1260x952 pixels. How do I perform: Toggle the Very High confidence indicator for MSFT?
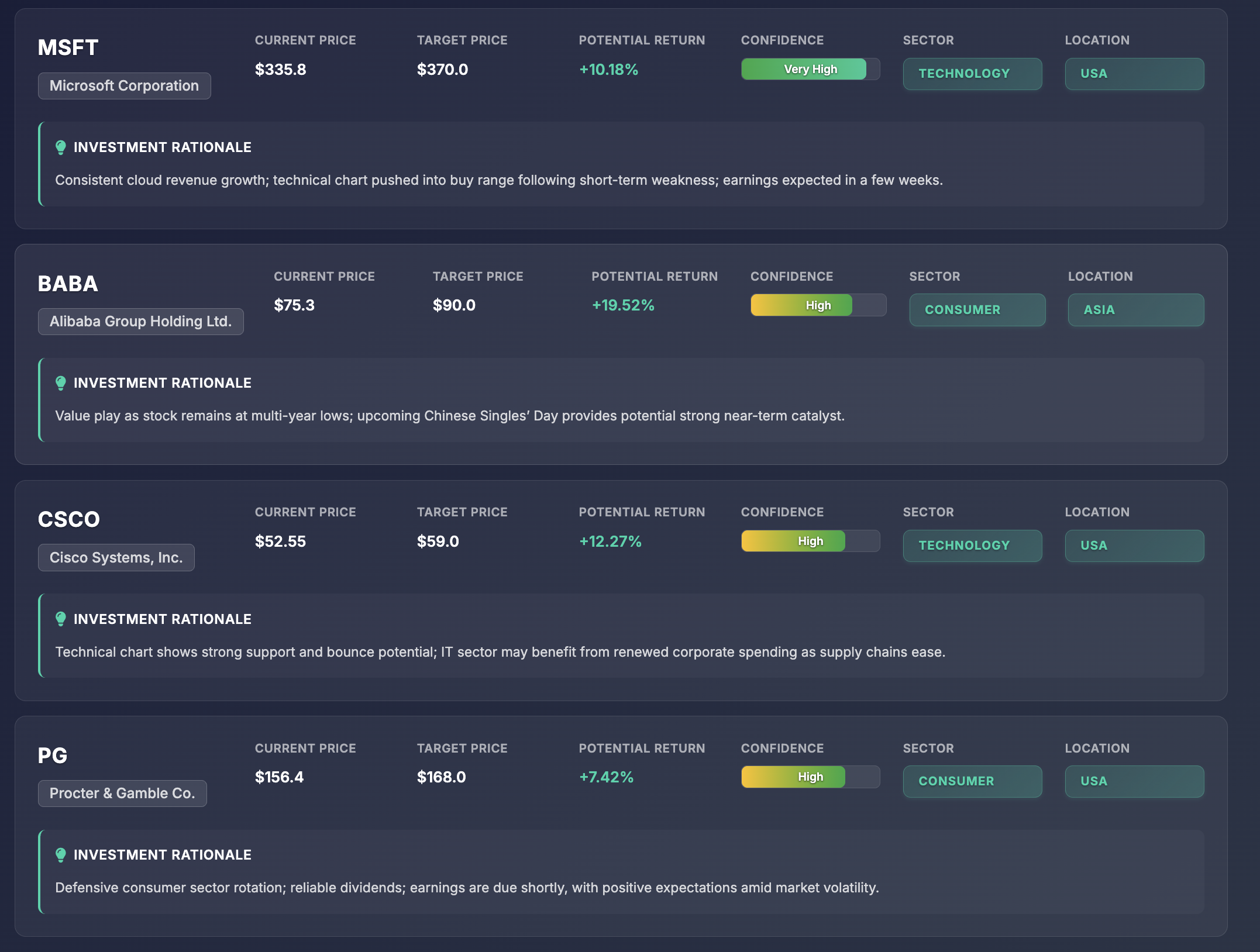tap(810, 68)
